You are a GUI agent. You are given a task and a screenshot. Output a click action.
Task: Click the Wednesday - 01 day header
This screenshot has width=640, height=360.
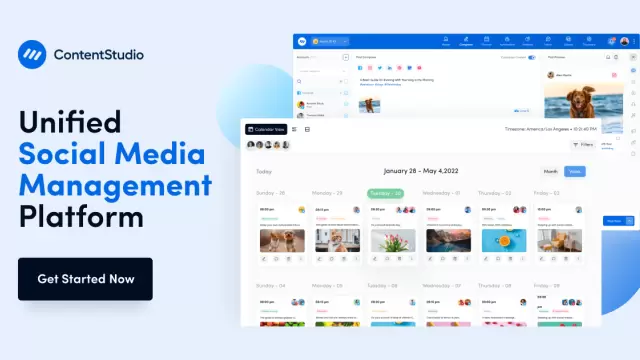tap(441, 193)
